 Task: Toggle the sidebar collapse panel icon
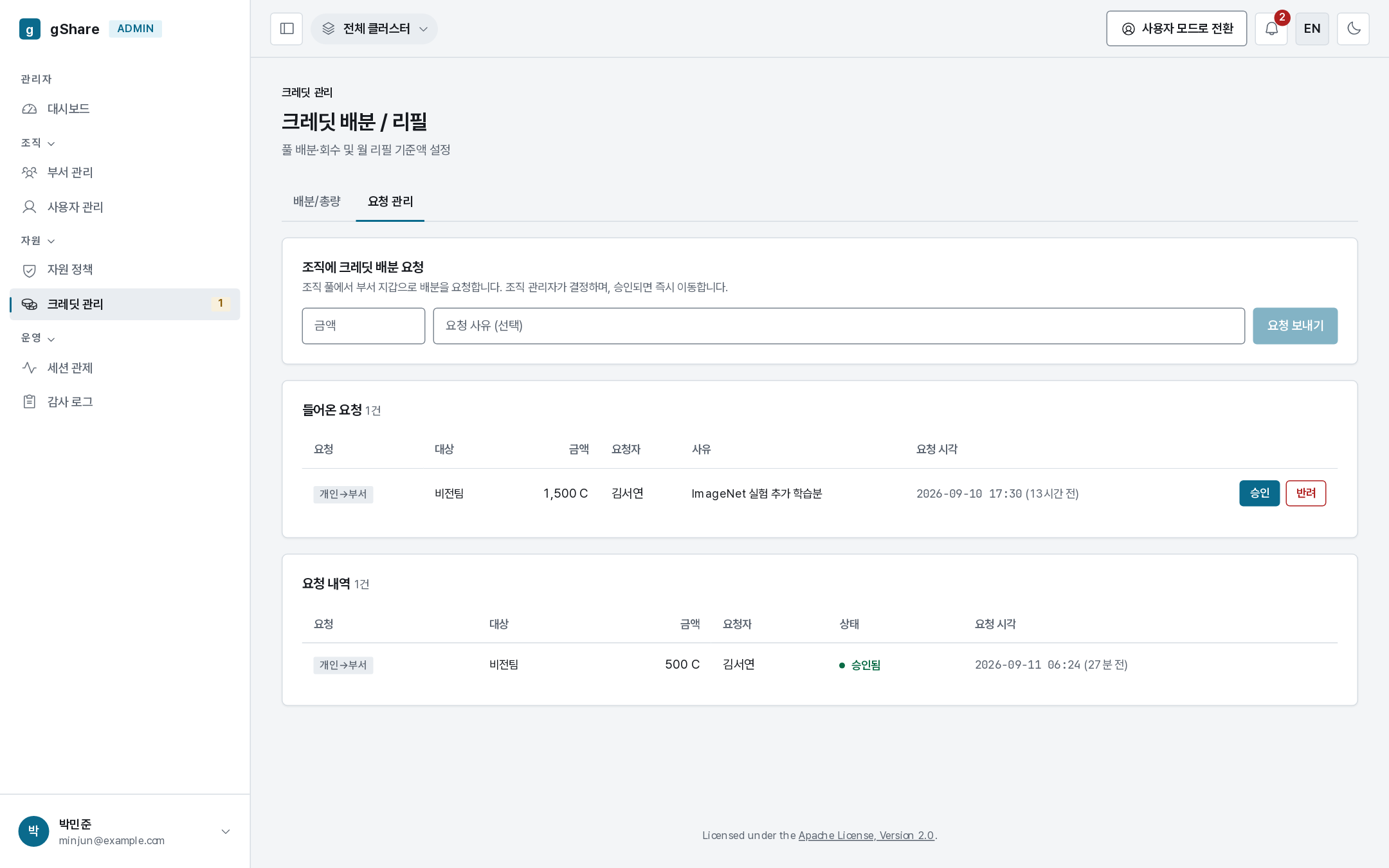(287, 29)
